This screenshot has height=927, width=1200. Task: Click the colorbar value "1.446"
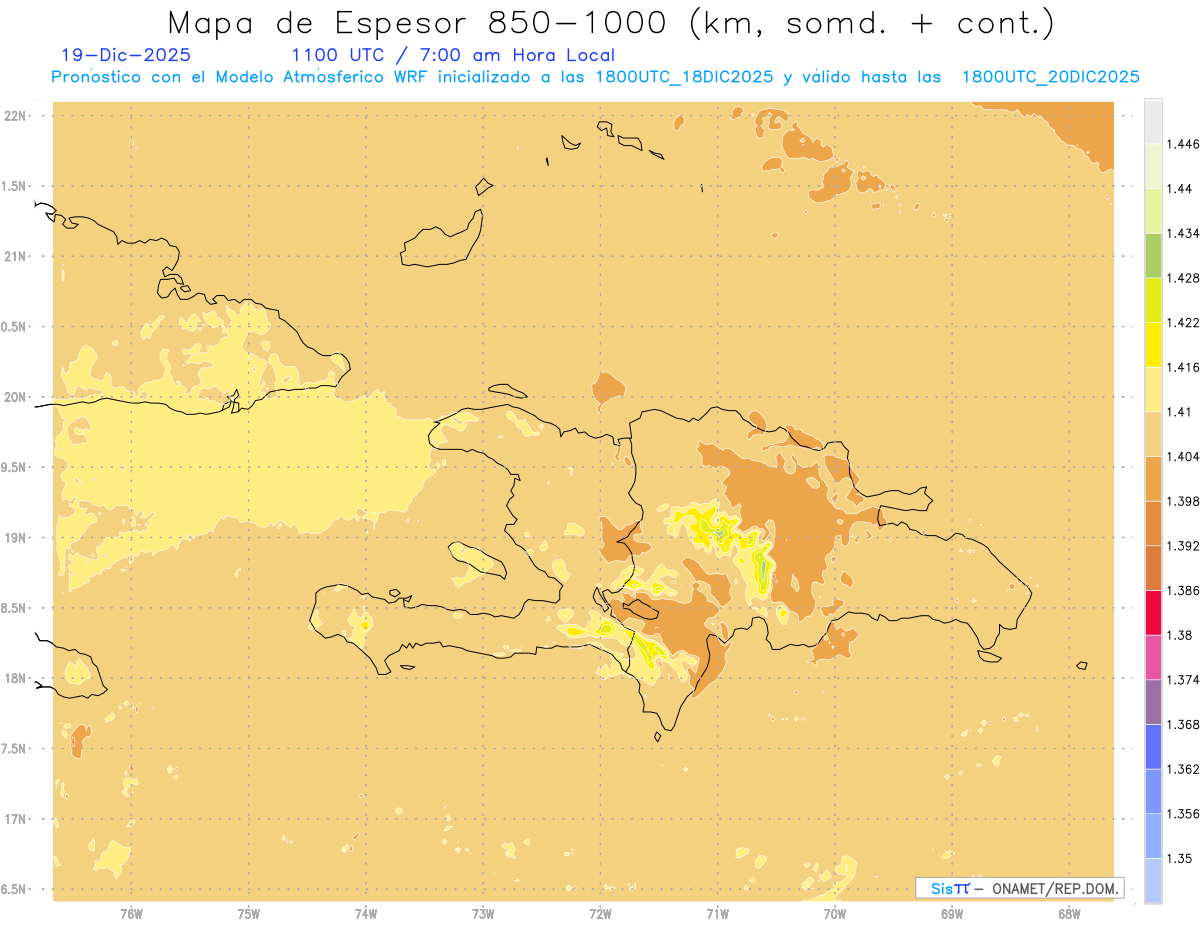click(x=1183, y=144)
